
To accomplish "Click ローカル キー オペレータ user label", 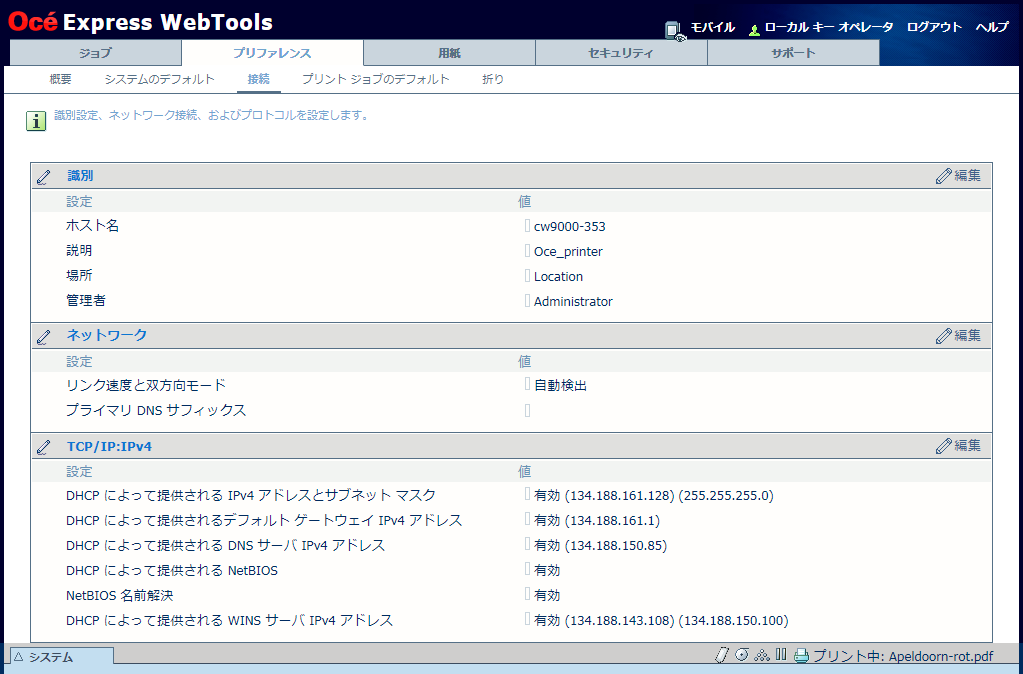I will click(x=829, y=27).
